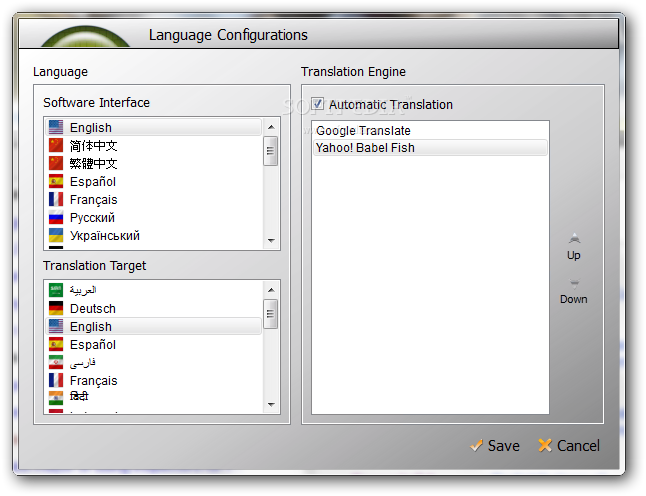Screen dimensions: 646x496
Task: Select English as the Software Interface language
Action: 153,127
